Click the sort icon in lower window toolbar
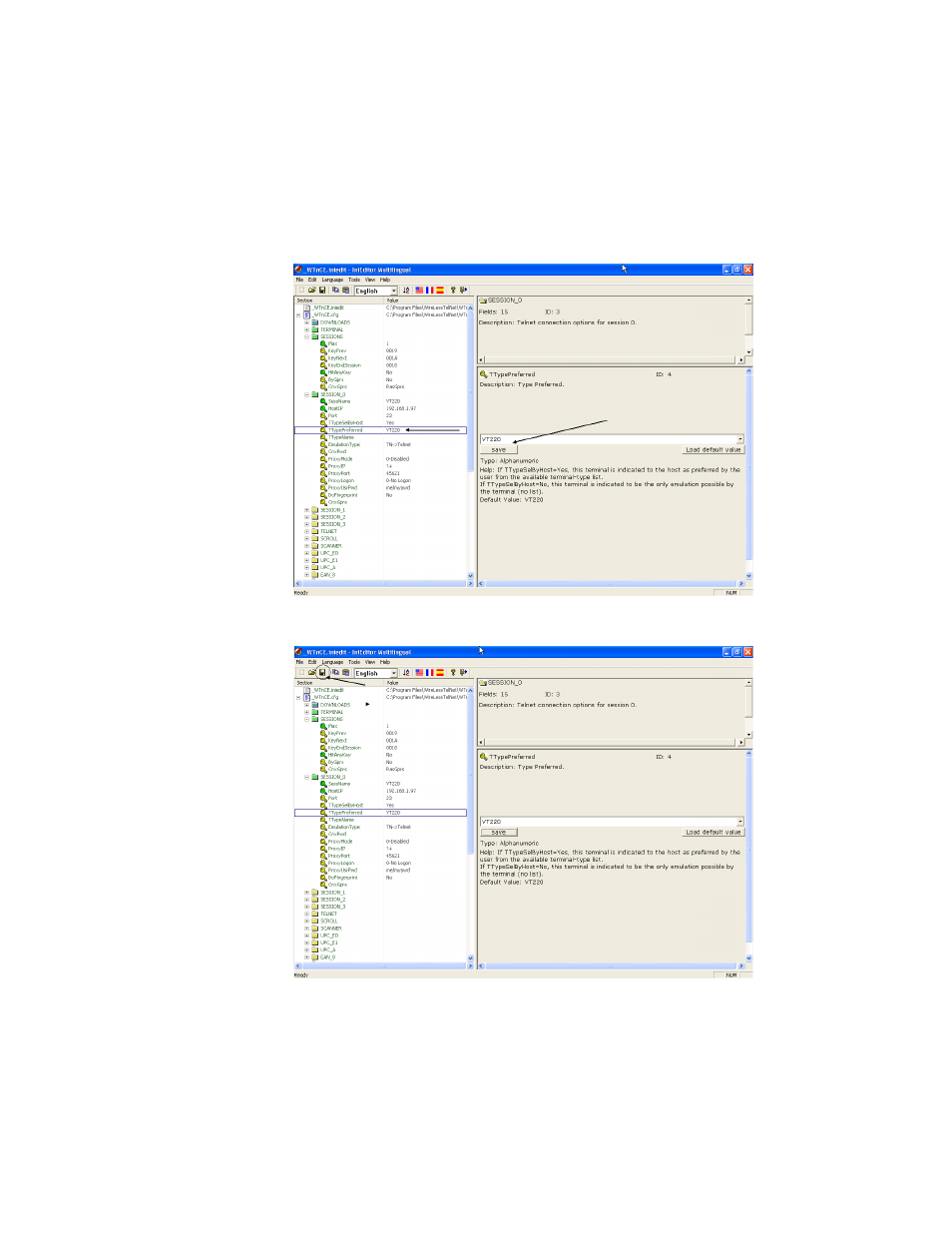The image size is (952, 1233). (x=406, y=673)
